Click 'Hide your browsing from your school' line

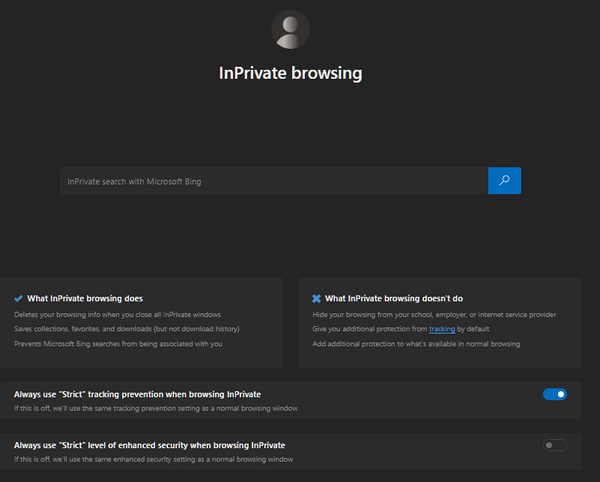[x=434, y=314]
